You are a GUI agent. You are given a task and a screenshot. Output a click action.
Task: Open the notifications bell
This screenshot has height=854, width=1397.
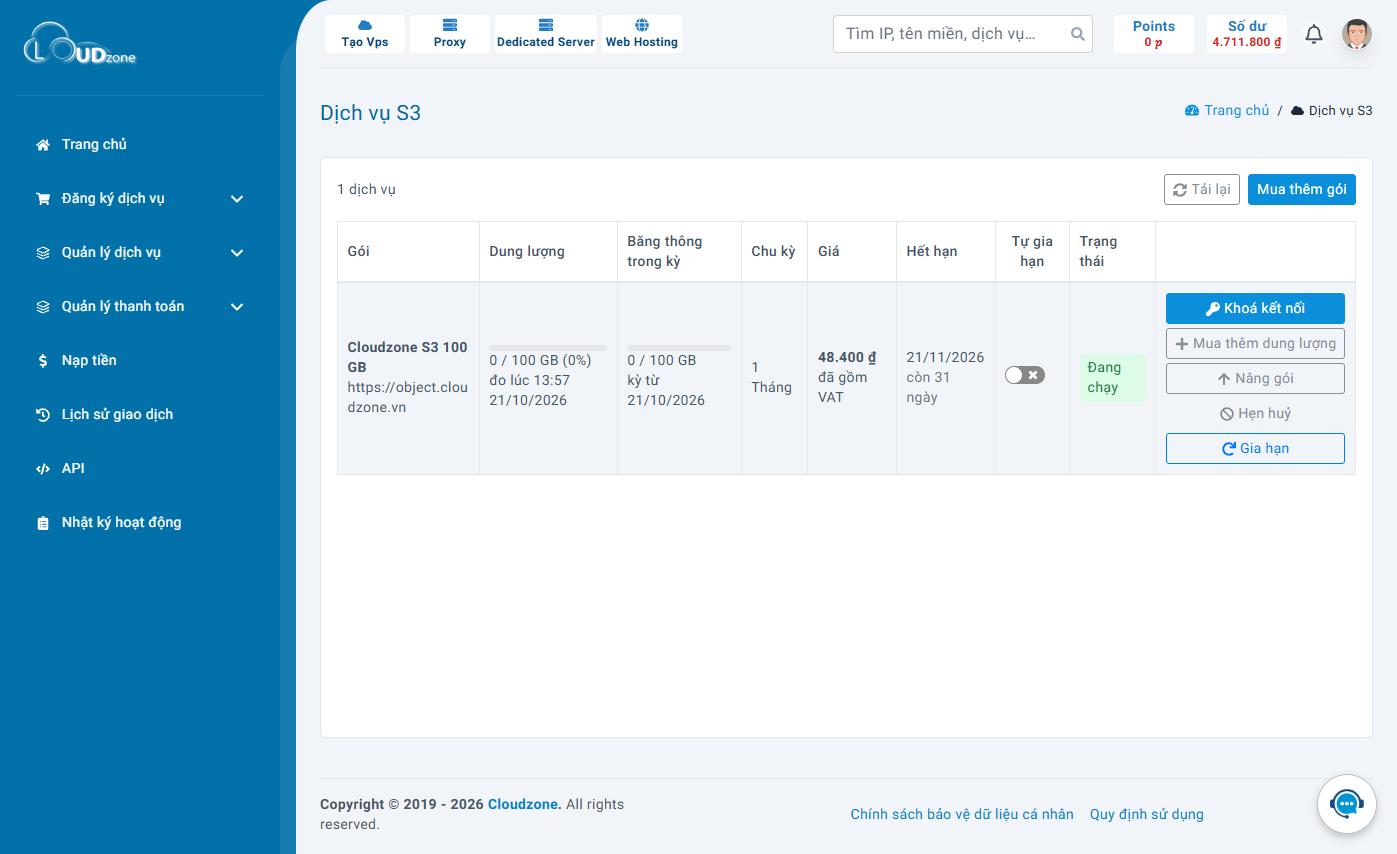(1314, 34)
